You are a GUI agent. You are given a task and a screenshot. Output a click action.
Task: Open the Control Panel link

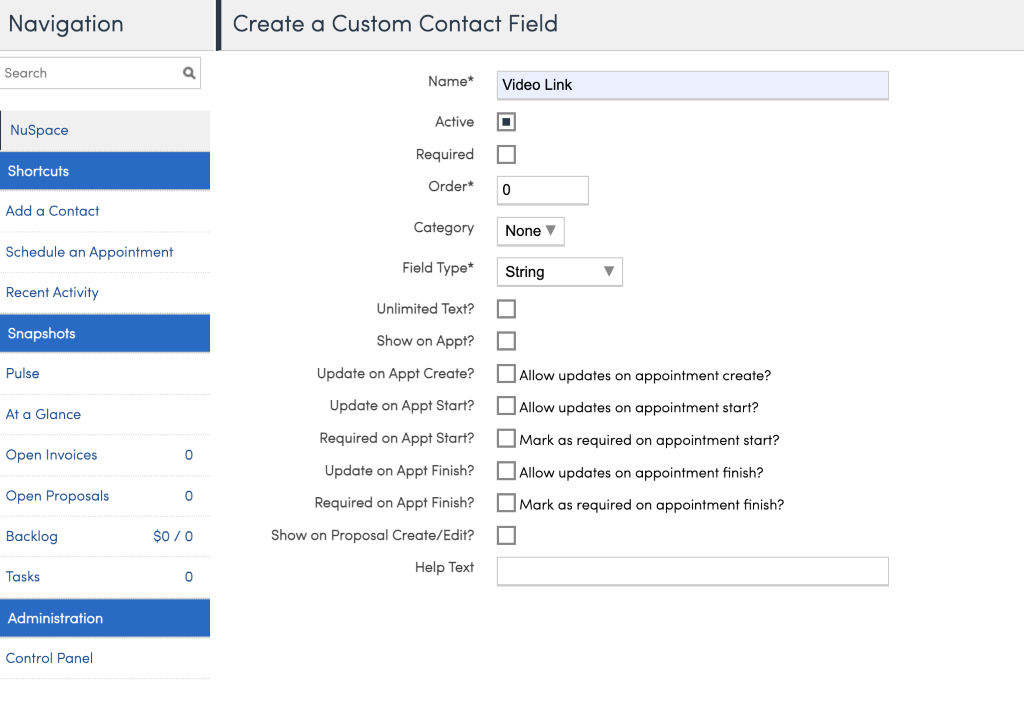point(50,658)
